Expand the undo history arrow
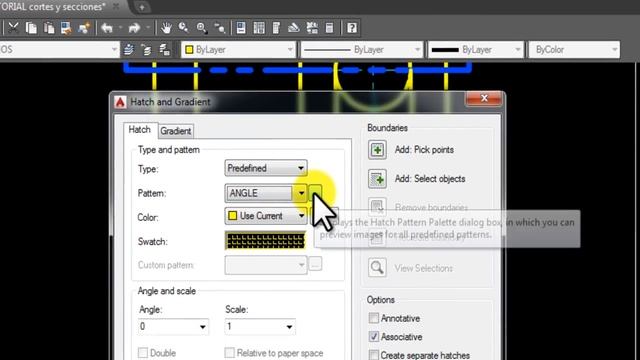The width and height of the screenshot is (640, 360). point(120,28)
